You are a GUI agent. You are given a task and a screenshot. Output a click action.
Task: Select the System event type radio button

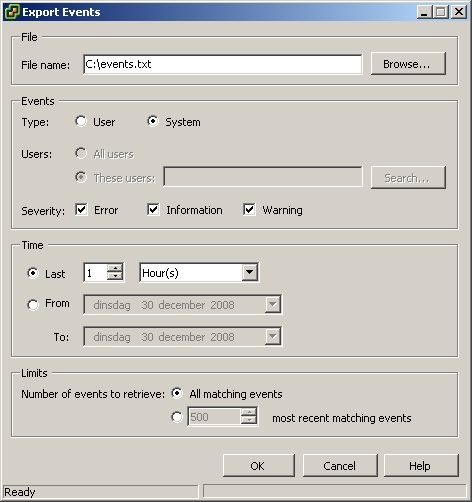153,121
